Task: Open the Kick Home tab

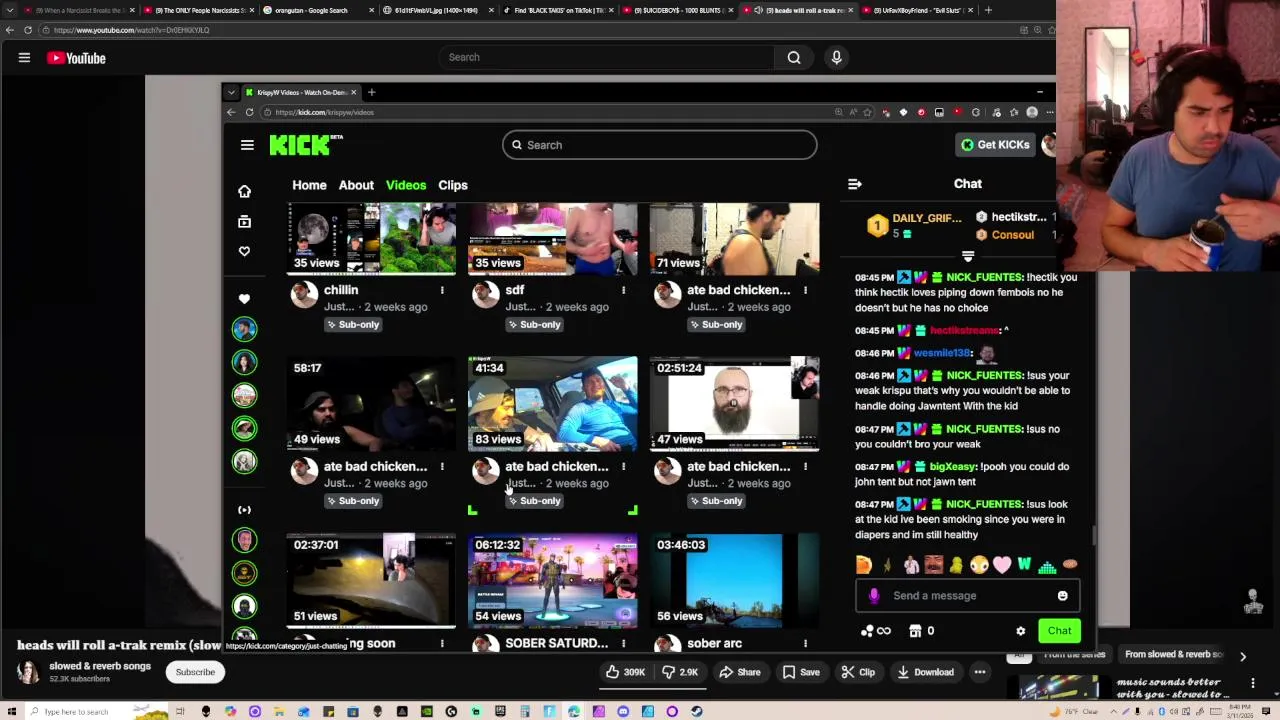Action: point(309,185)
